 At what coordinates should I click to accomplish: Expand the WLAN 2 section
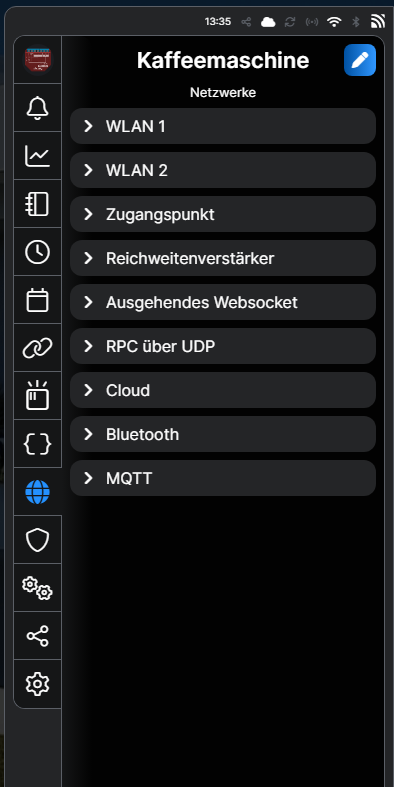pos(223,170)
